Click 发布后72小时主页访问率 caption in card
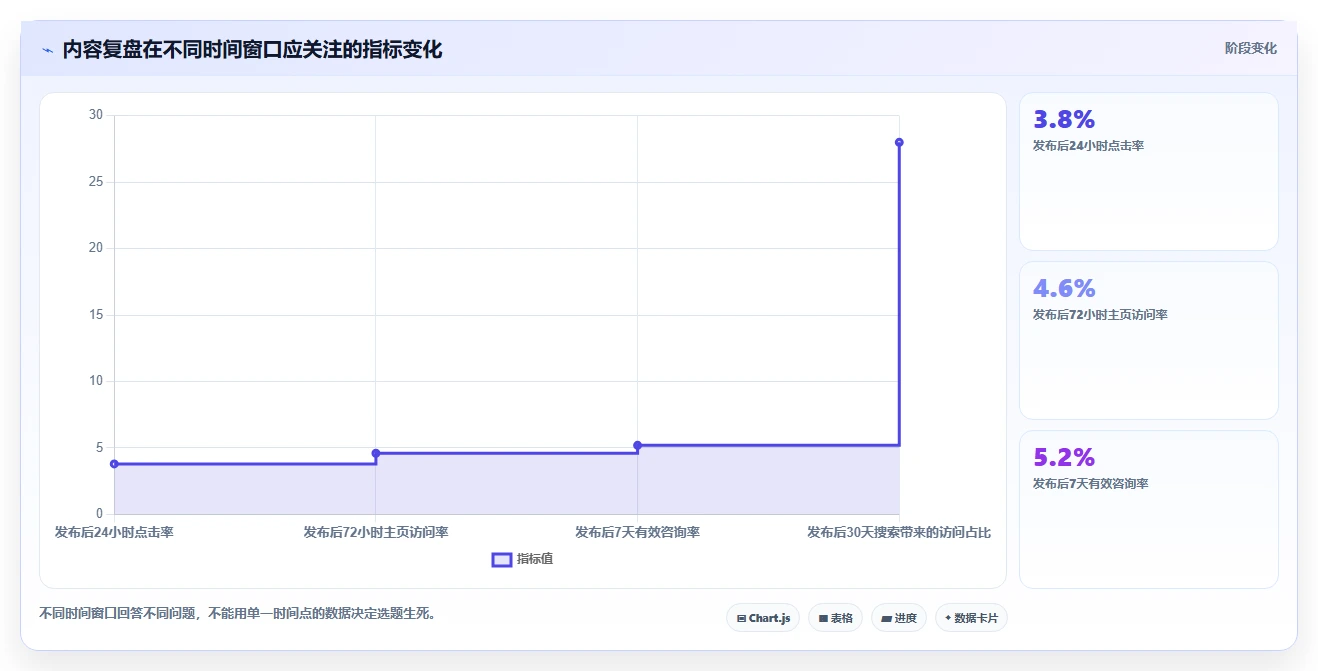This screenshot has height=671, width=1318. click(1100, 314)
